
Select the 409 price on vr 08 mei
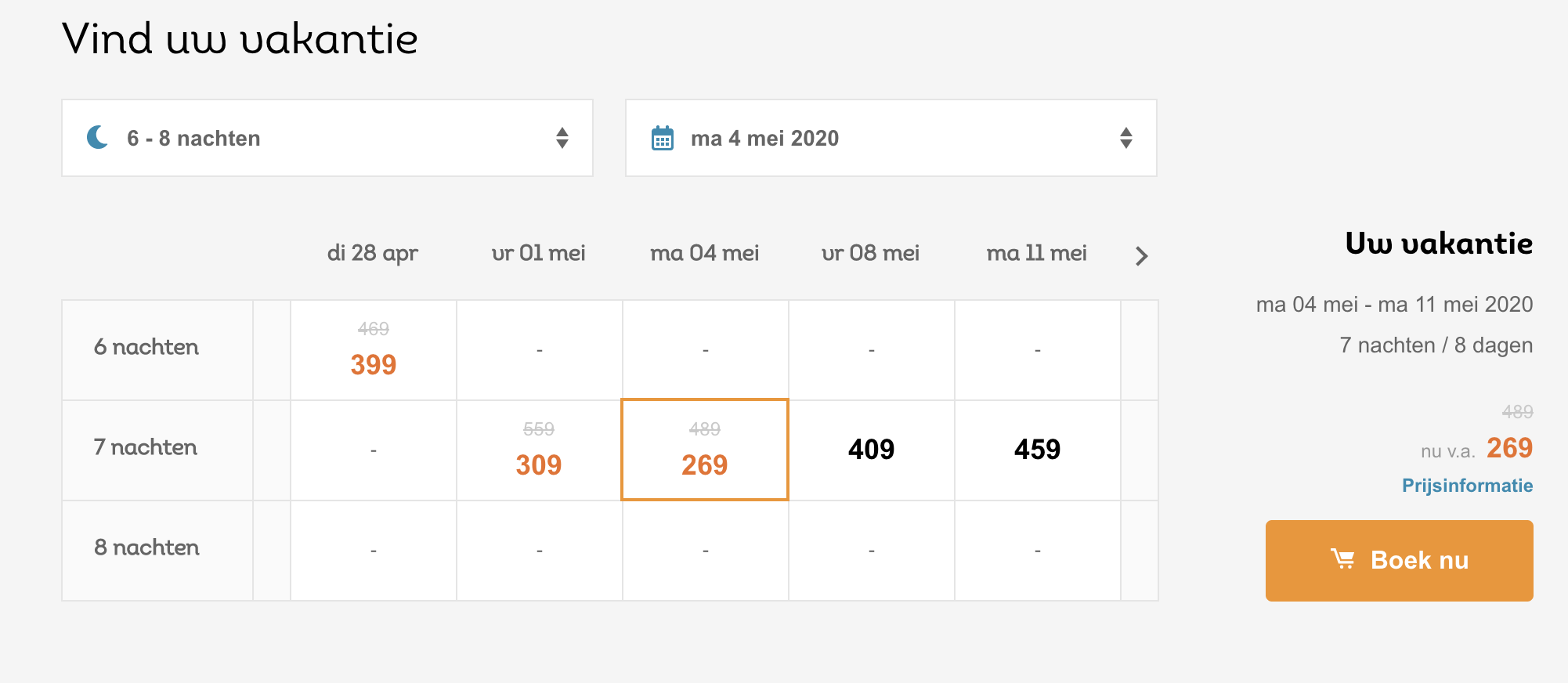point(871,450)
